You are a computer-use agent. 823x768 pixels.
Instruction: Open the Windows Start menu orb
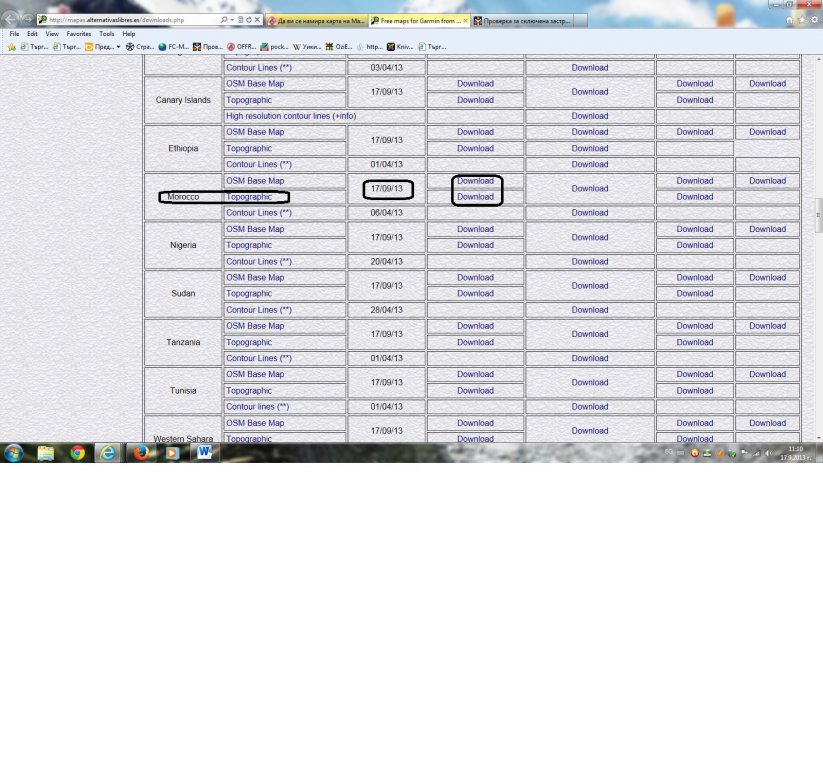14,453
